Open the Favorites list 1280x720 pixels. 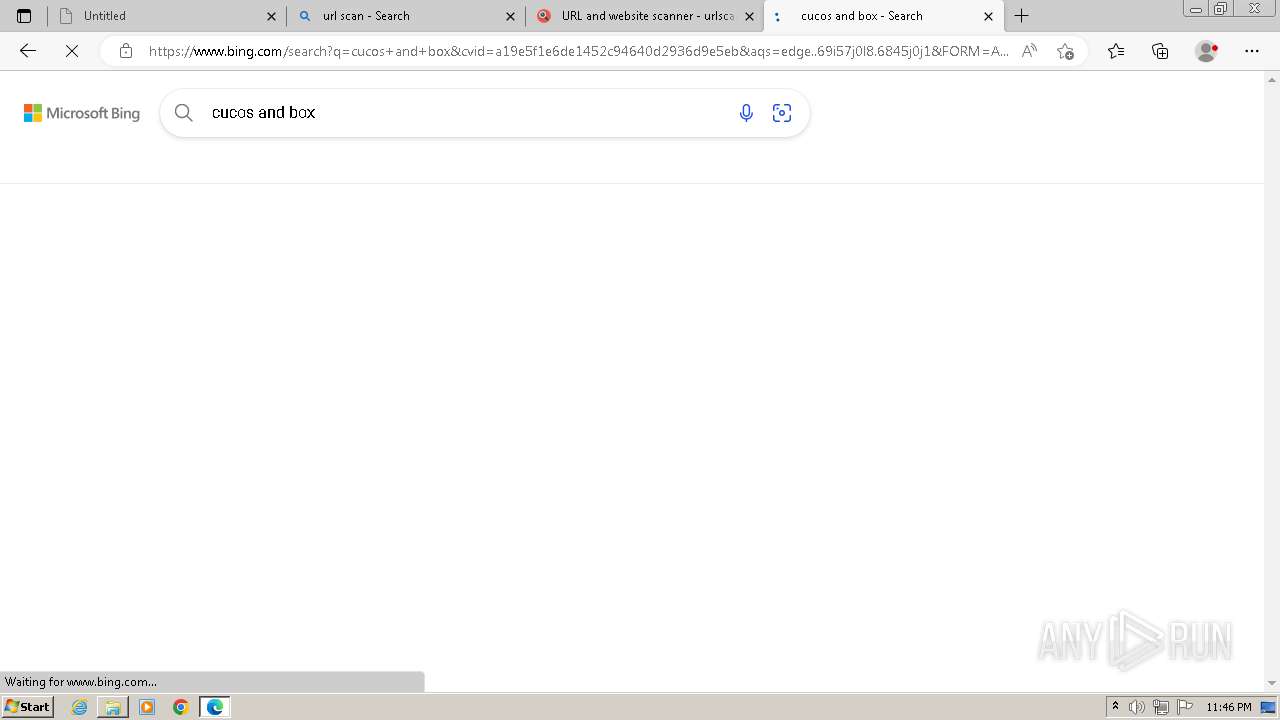tap(1116, 51)
